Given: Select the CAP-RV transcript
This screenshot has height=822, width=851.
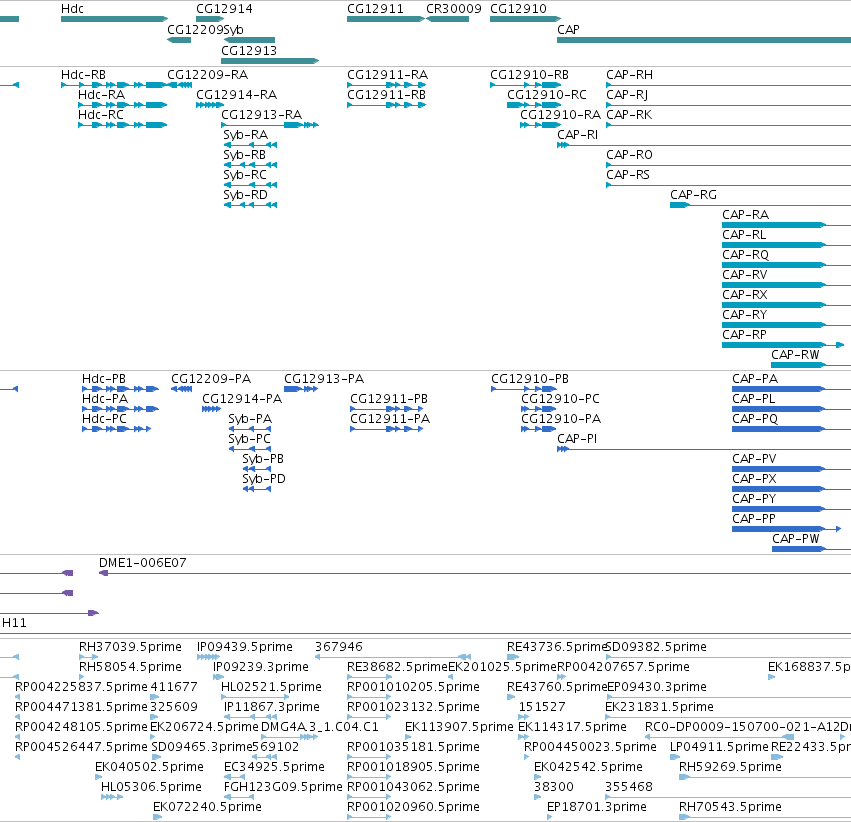Looking at the screenshot, I should click(x=786, y=285).
